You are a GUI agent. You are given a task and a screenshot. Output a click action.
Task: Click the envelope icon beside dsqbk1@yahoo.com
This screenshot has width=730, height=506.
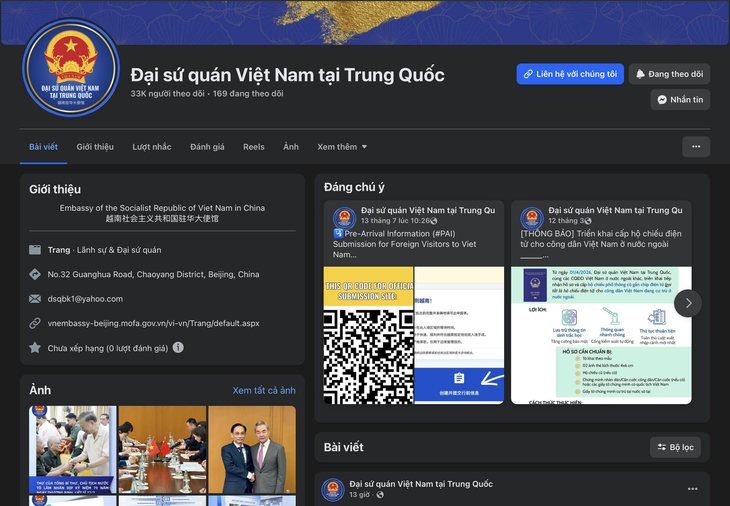tap(35, 299)
